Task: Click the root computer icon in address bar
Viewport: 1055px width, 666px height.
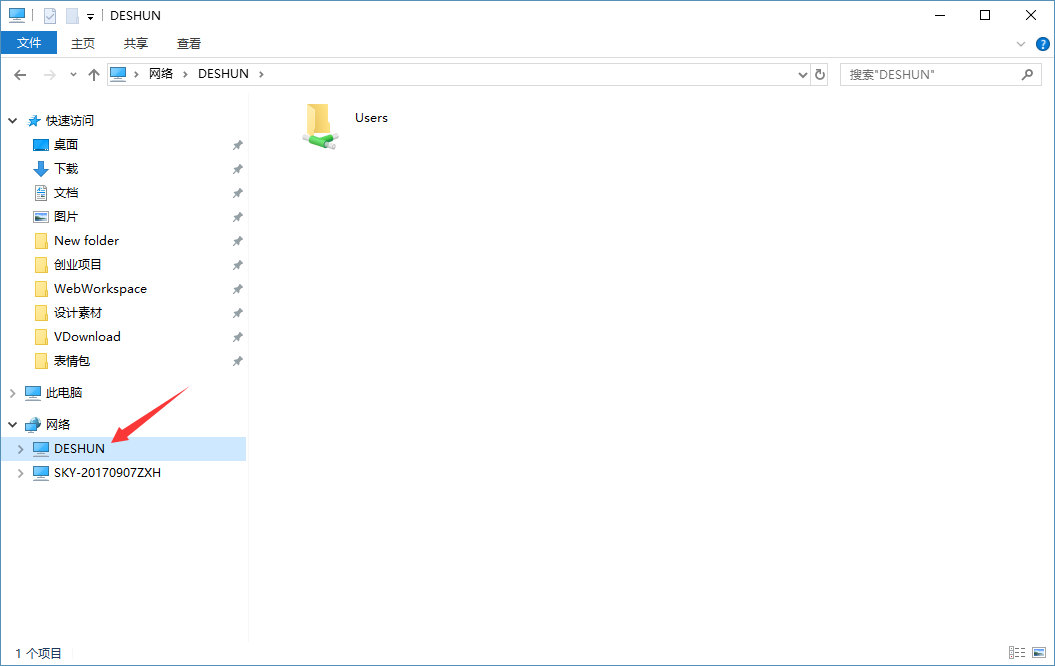Action: click(118, 74)
